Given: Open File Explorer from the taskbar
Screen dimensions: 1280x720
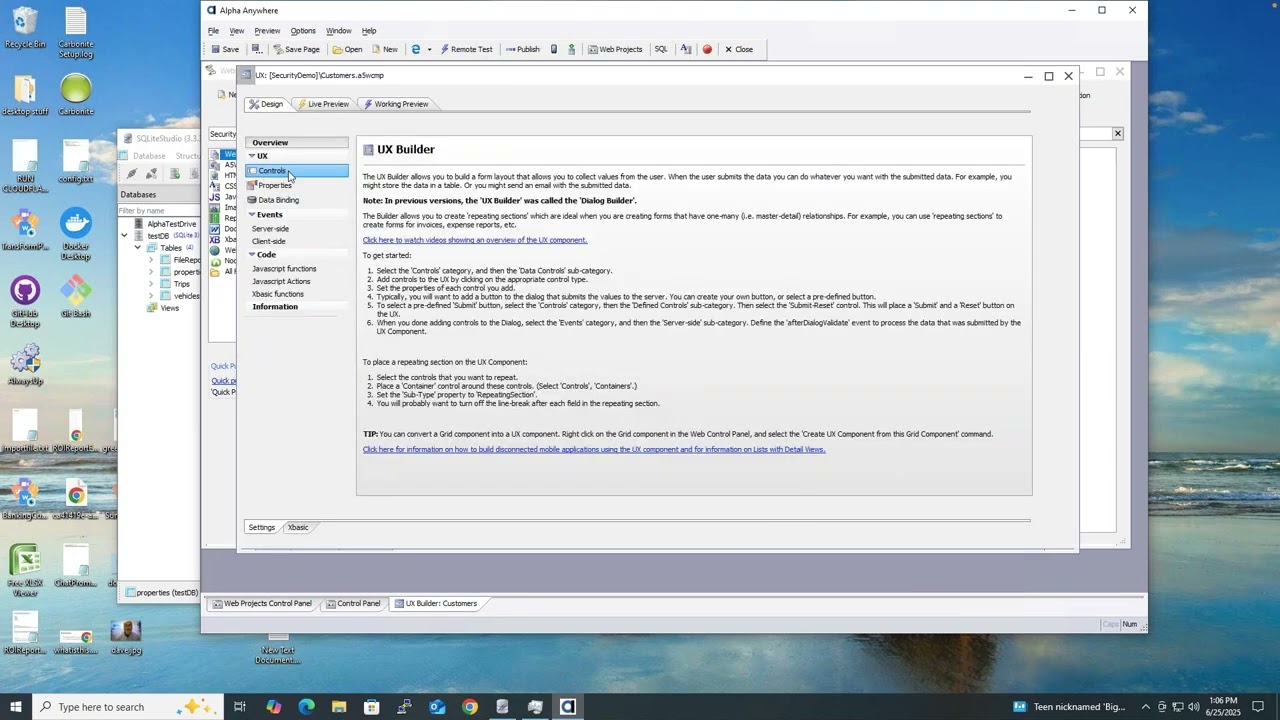Looking at the screenshot, I should (x=339, y=707).
